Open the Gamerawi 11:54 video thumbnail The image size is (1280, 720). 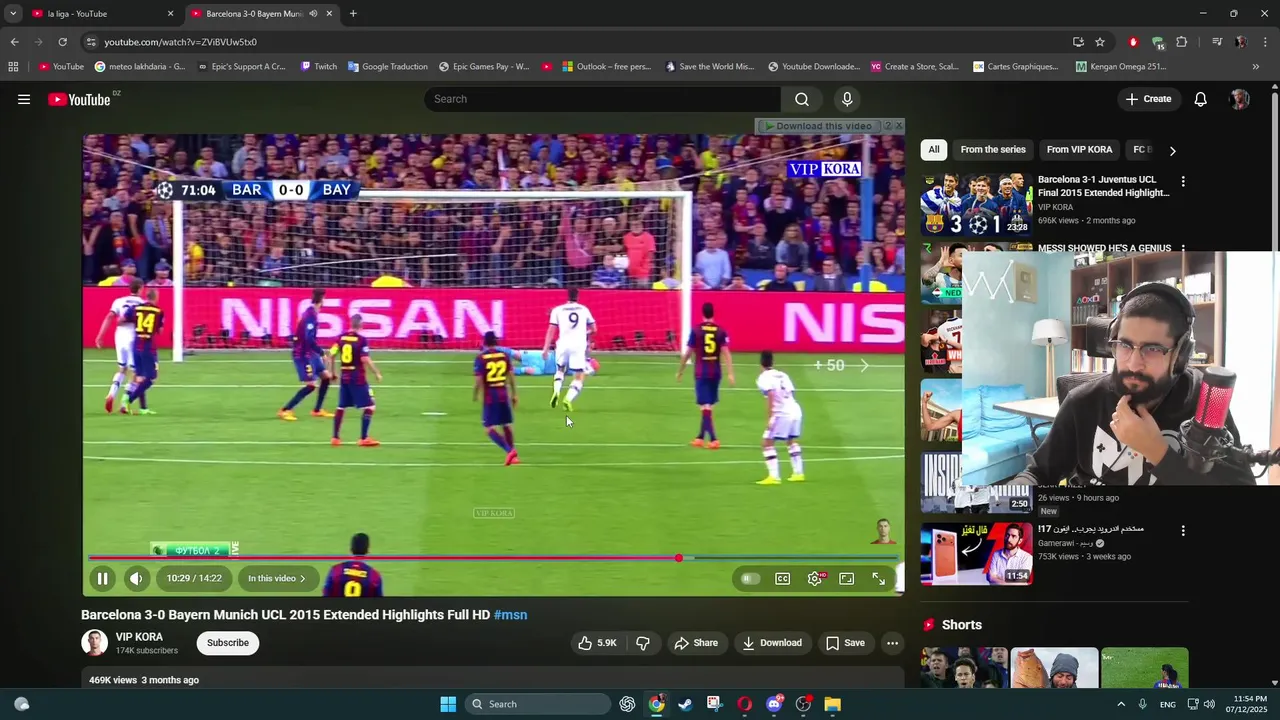pos(976,554)
